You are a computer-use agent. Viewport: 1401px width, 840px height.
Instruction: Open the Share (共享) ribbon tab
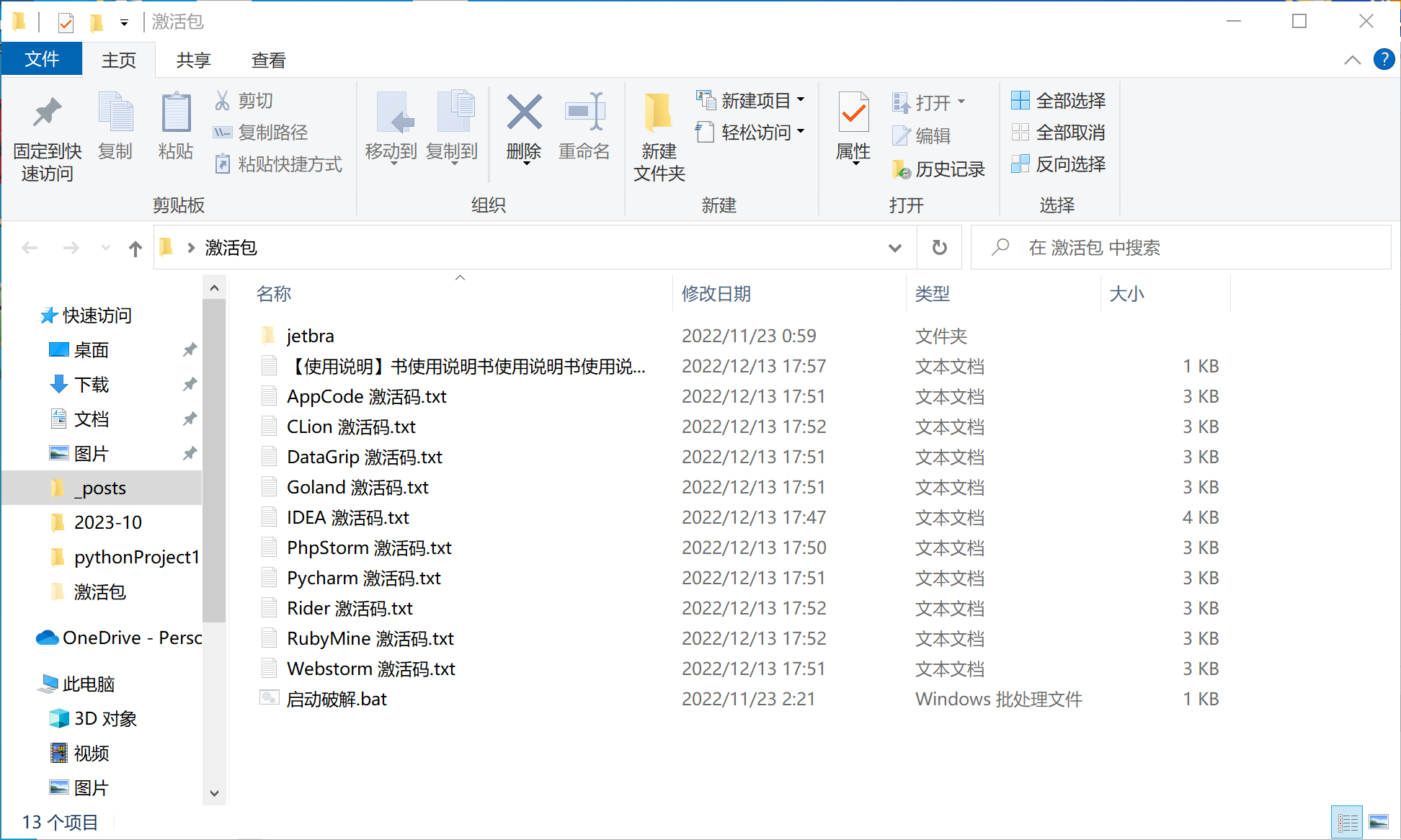[x=193, y=61]
